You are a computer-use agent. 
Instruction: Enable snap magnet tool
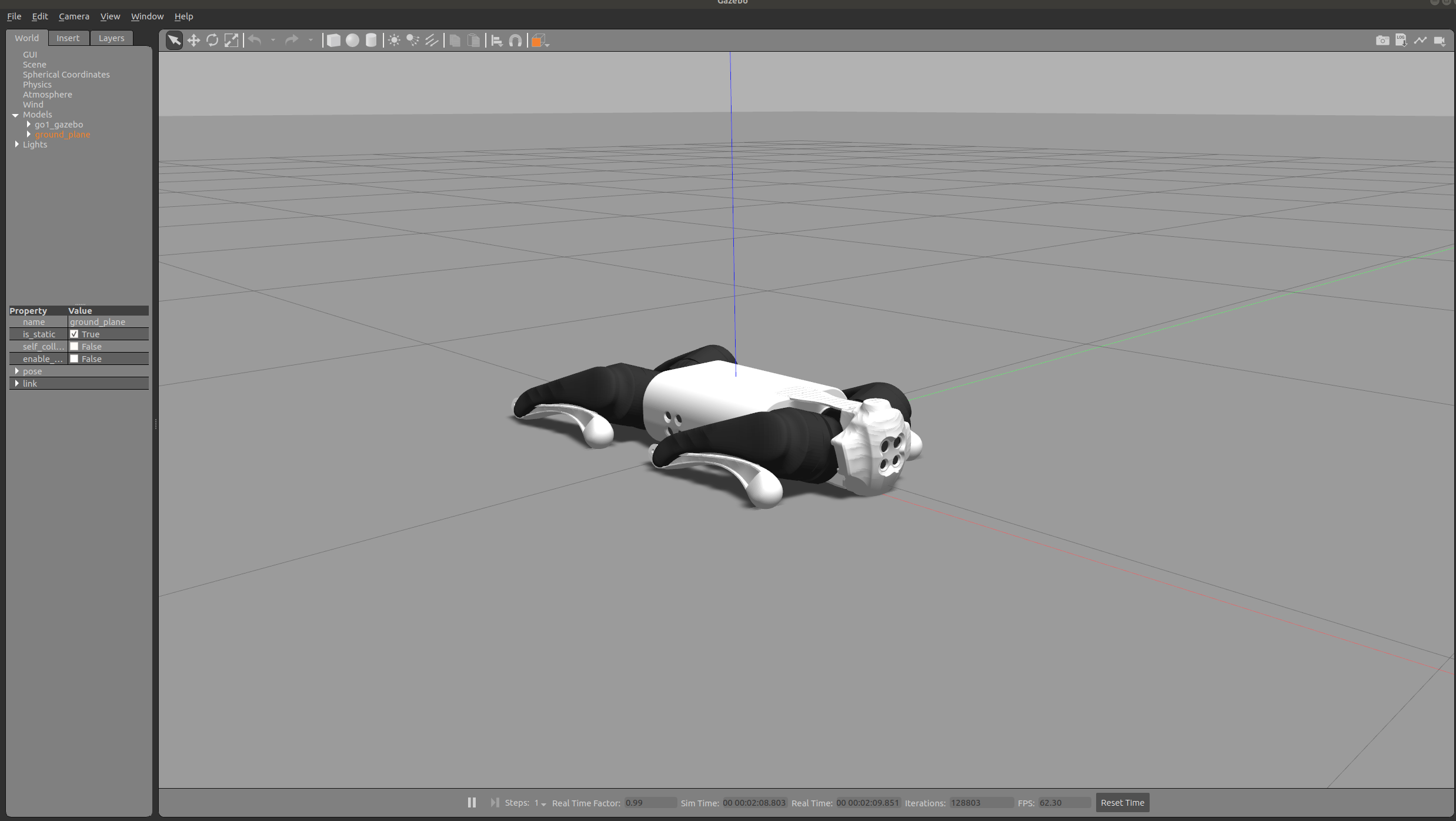(x=516, y=40)
